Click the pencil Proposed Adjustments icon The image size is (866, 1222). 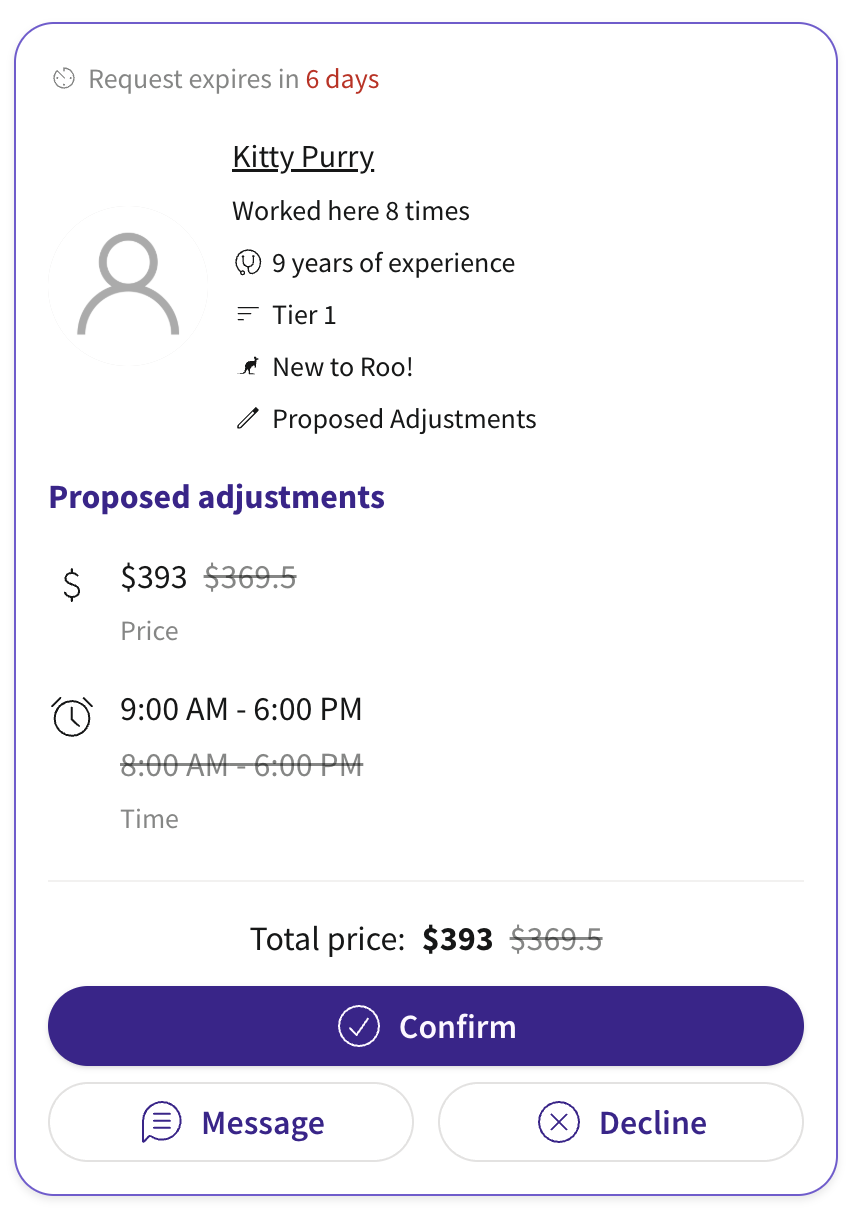coord(247,419)
